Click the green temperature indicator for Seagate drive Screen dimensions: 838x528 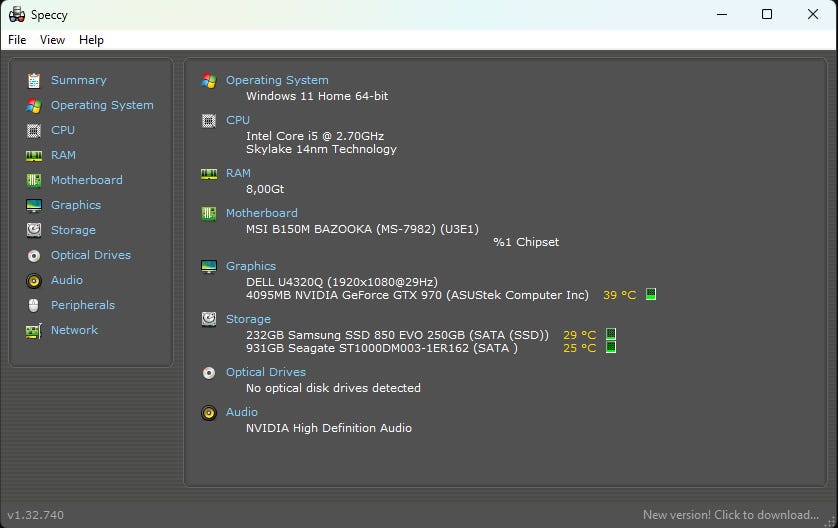point(611,347)
